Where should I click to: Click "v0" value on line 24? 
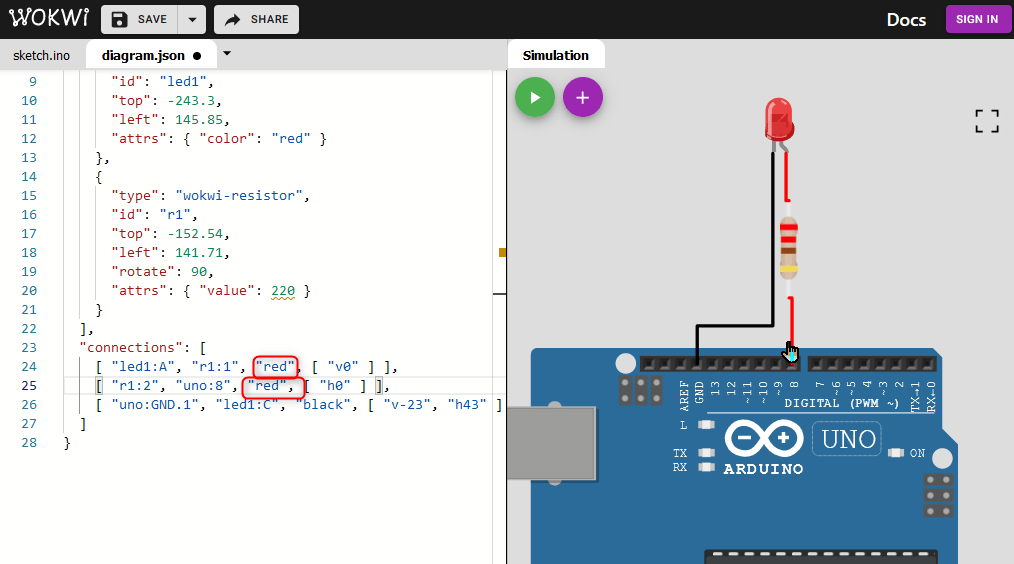[343, 367]
